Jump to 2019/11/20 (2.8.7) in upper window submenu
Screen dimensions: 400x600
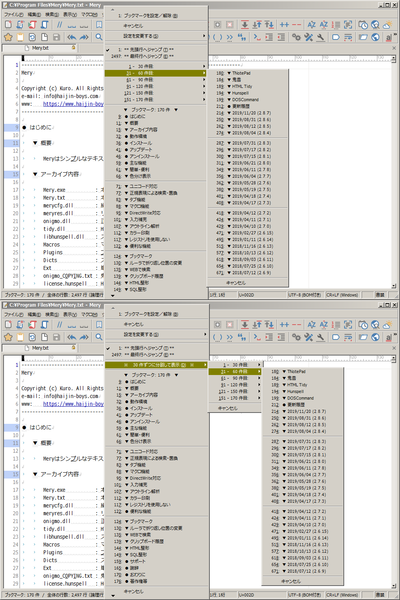point(248,113)
